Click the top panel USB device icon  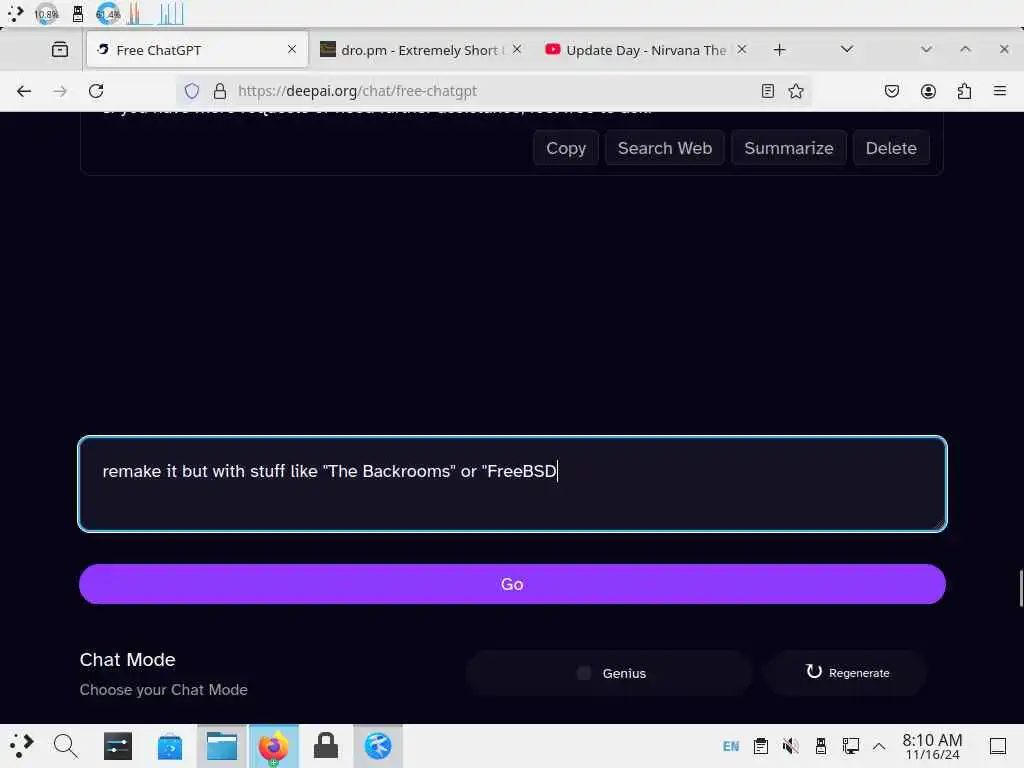pos(78,14)
